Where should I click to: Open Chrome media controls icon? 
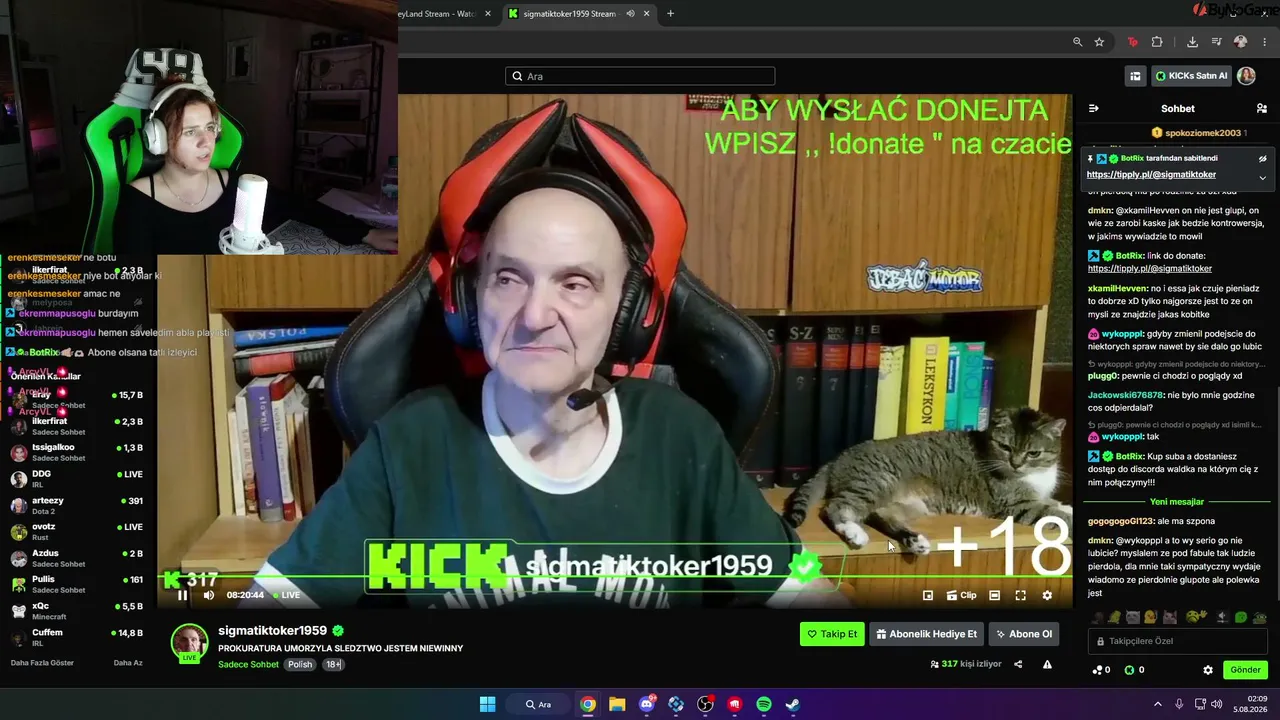pyautogui.click(x=1216, y=42)
